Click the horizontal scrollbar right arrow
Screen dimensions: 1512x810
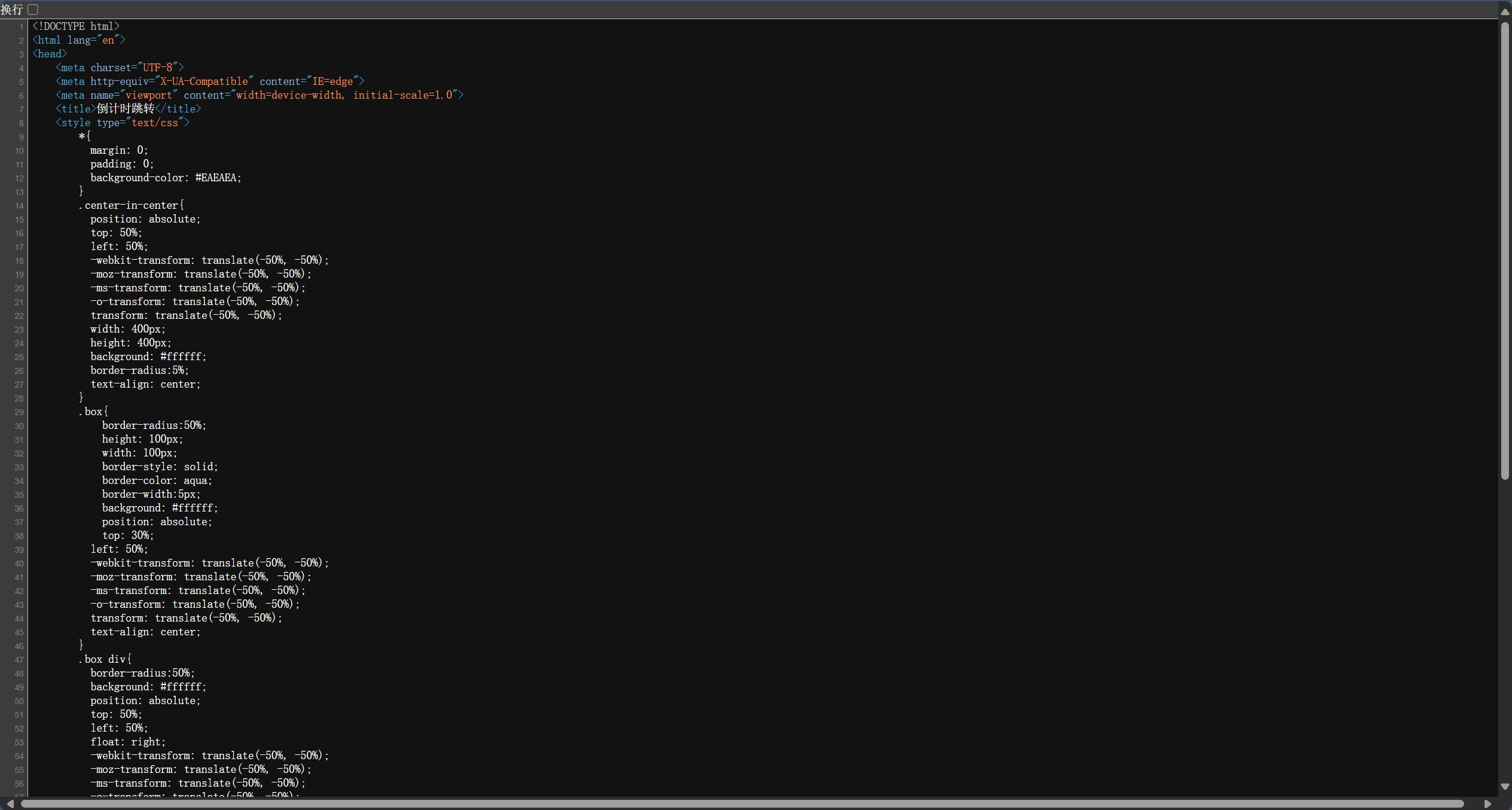(x=1487, y=804)
